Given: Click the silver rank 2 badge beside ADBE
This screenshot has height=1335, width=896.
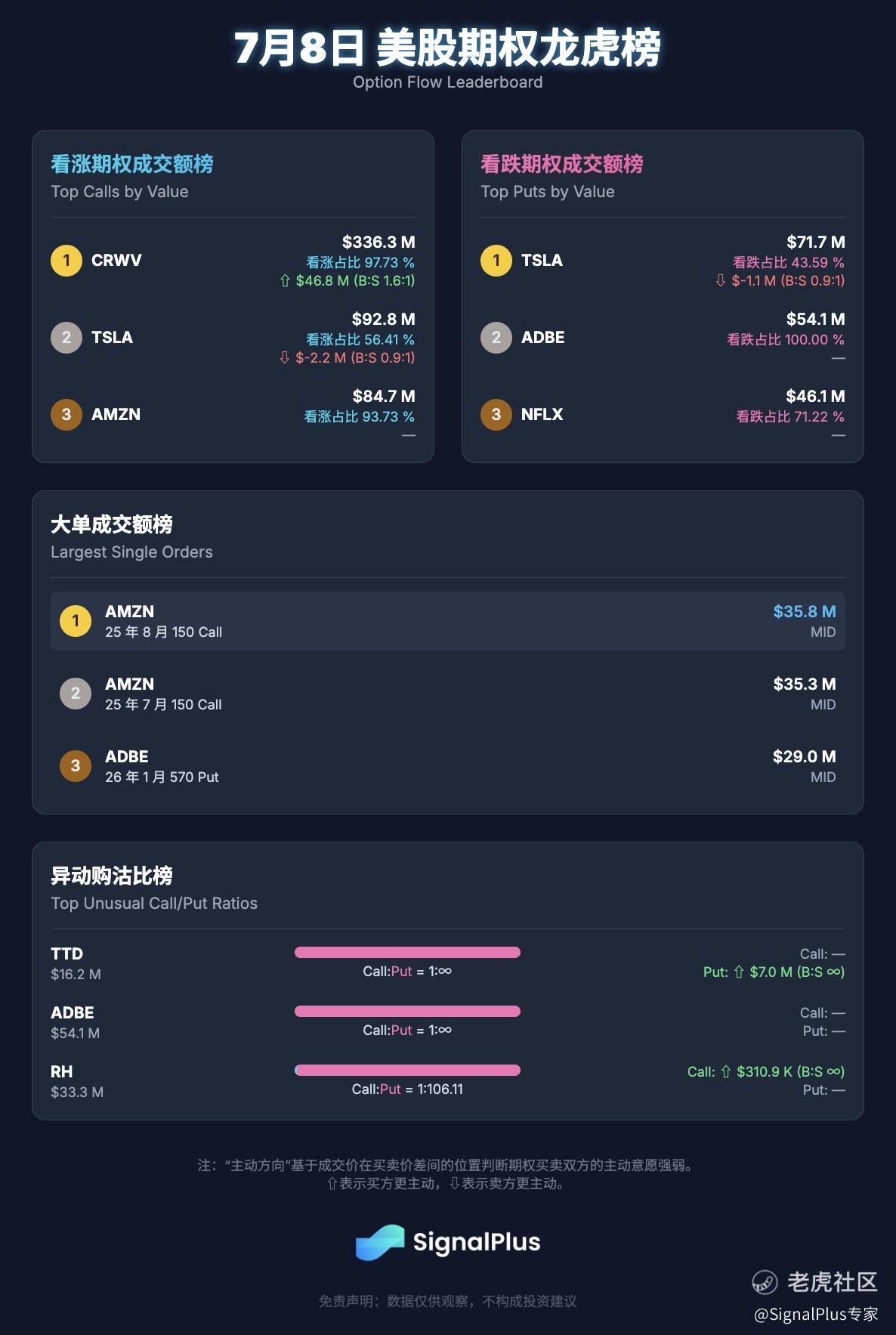Looking at the screenshot, I should tap(496, 338).
